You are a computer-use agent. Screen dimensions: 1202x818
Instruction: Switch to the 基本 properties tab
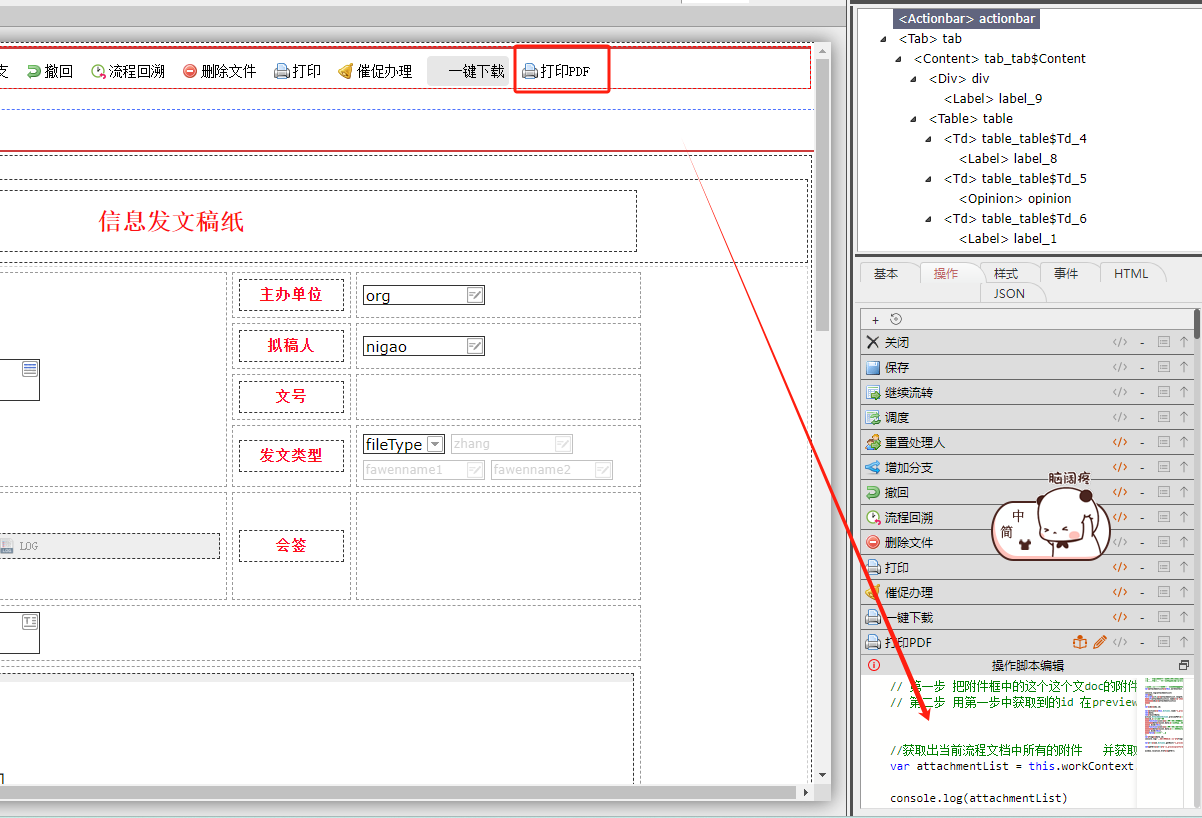click(886, 273)
